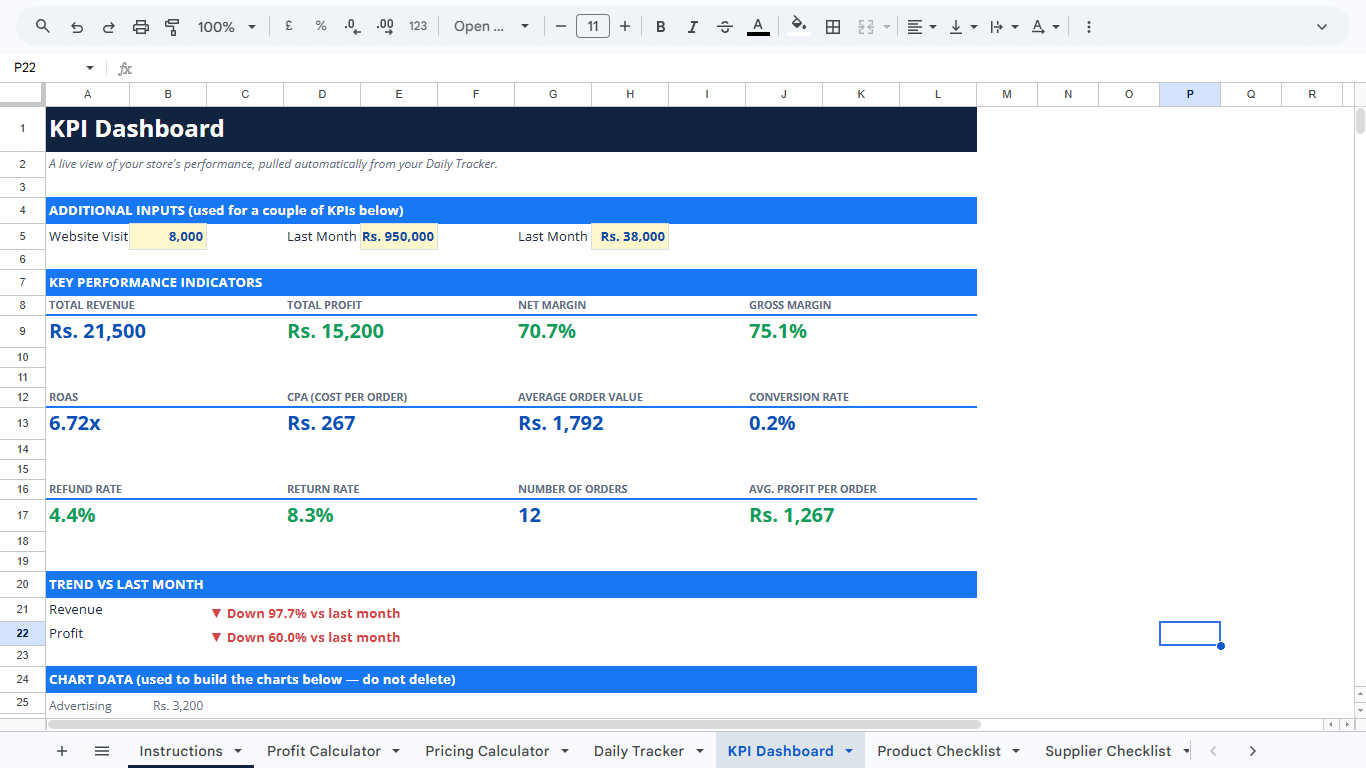
Task: Open text rotation dropdown
Action: (1045, 27)
